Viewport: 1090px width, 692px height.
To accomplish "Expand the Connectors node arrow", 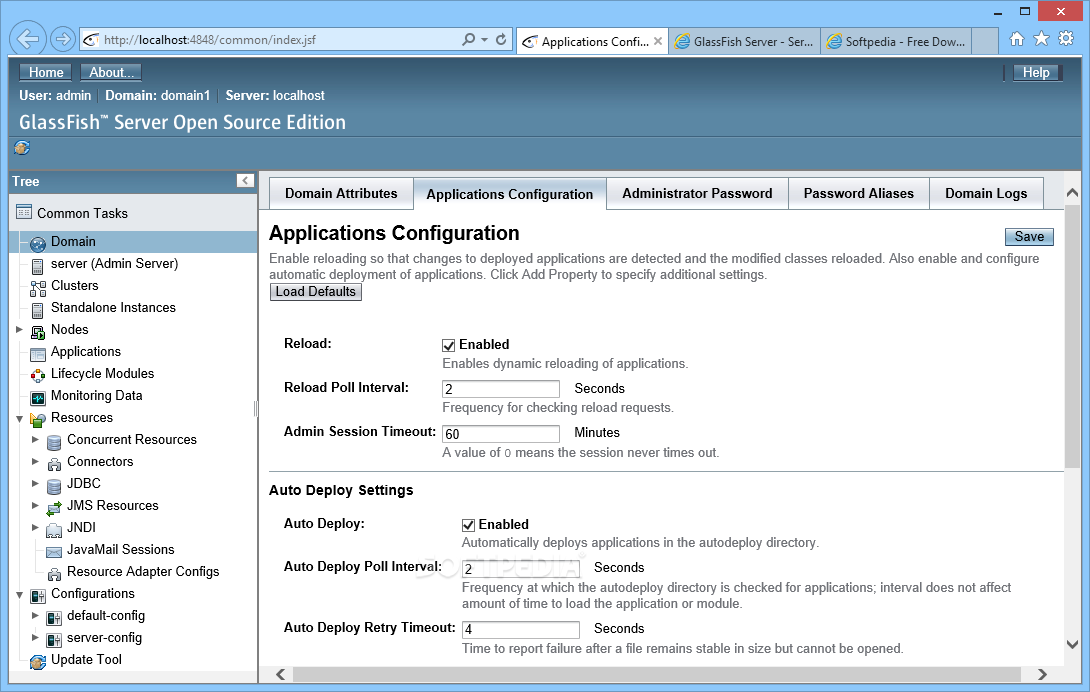I will pos(35,461).
